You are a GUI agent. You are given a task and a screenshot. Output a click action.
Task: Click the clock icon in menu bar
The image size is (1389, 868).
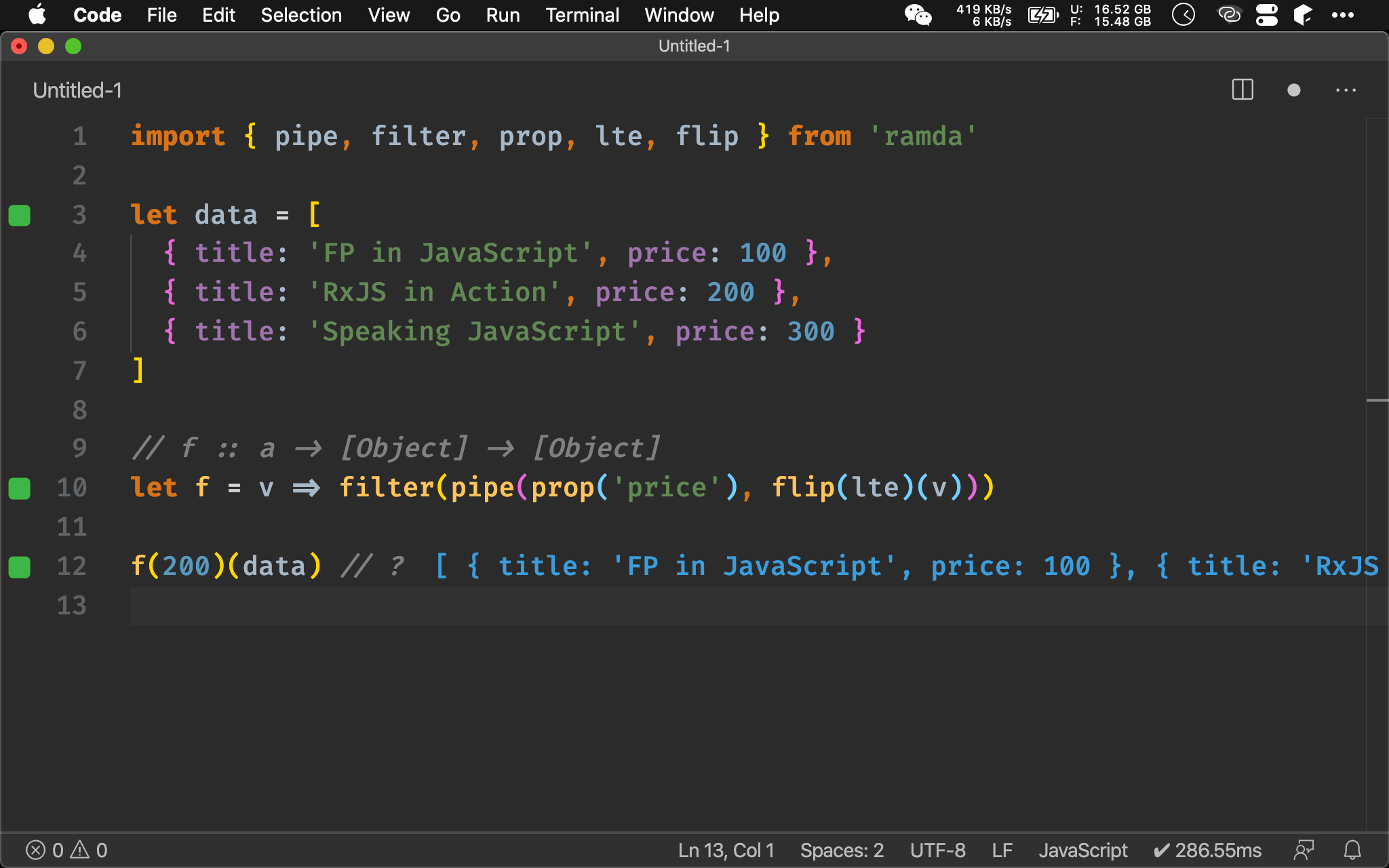(1183, 15)
